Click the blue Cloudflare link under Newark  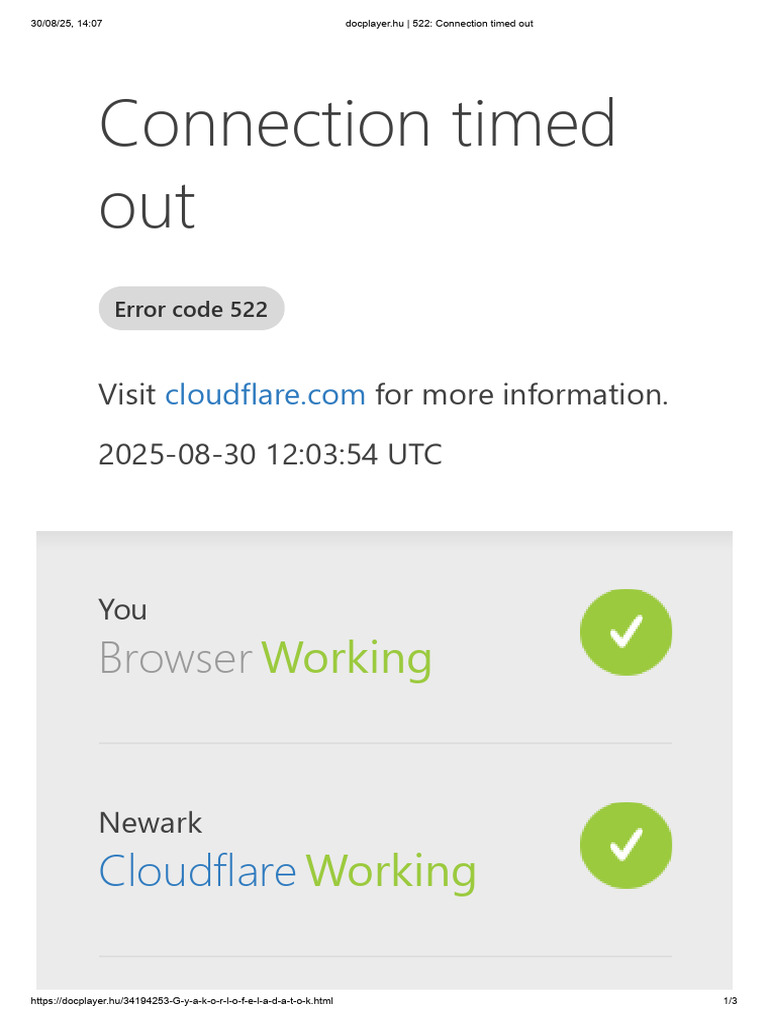pyautogui.click(x=197, y=871)
